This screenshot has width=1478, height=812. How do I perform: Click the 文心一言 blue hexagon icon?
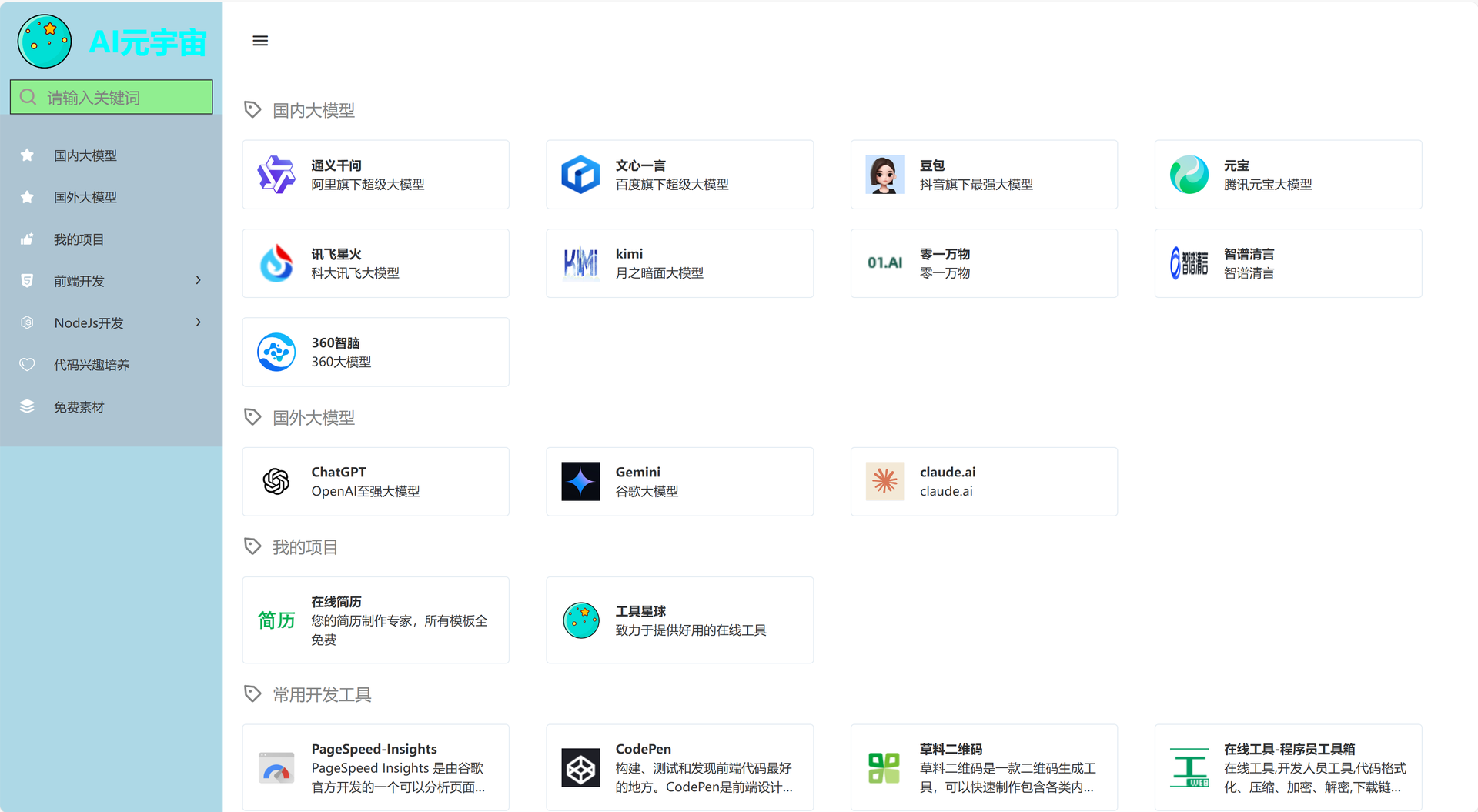tap(580, 175)
